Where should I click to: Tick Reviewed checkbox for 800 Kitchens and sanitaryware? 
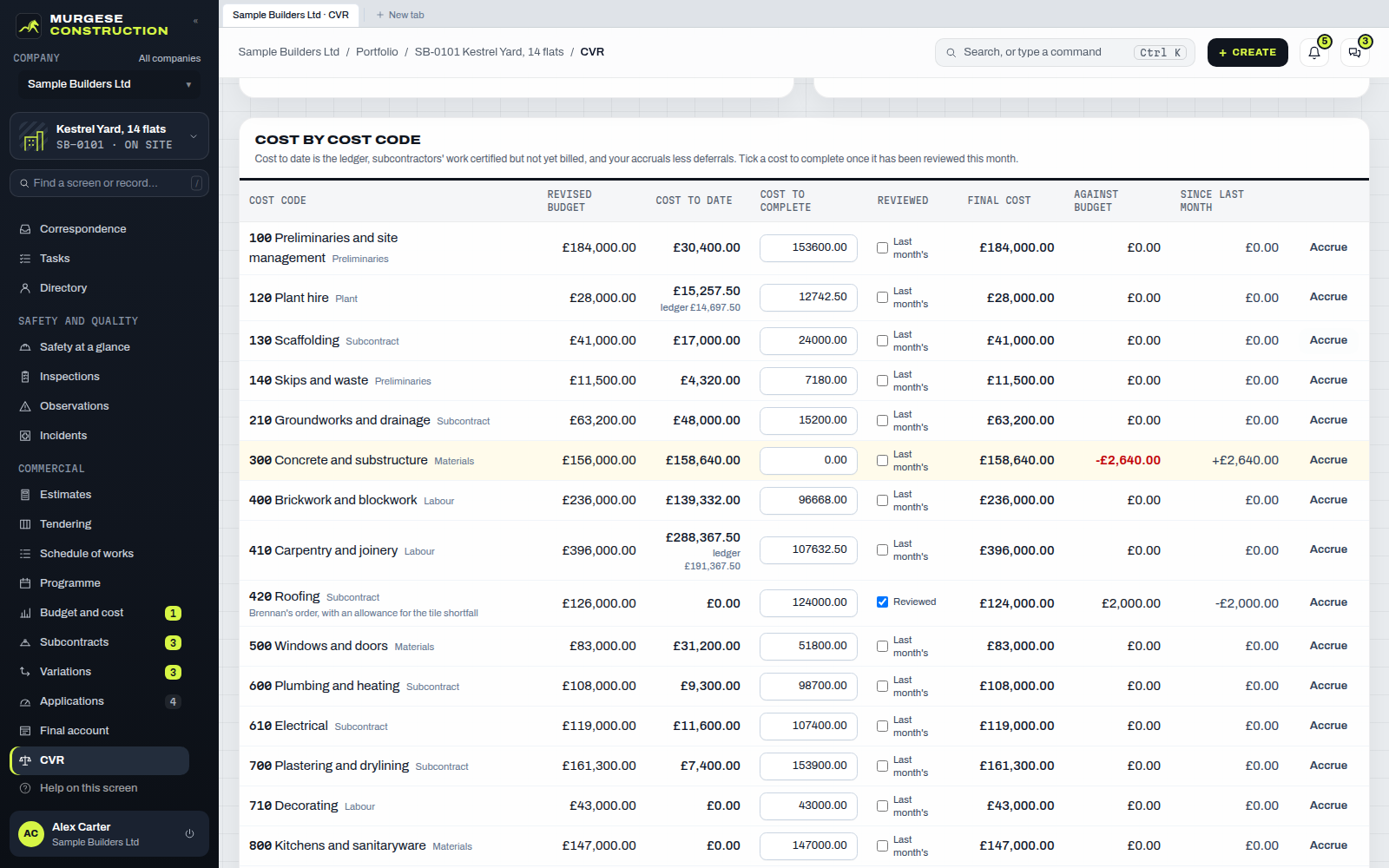(882, 846)
